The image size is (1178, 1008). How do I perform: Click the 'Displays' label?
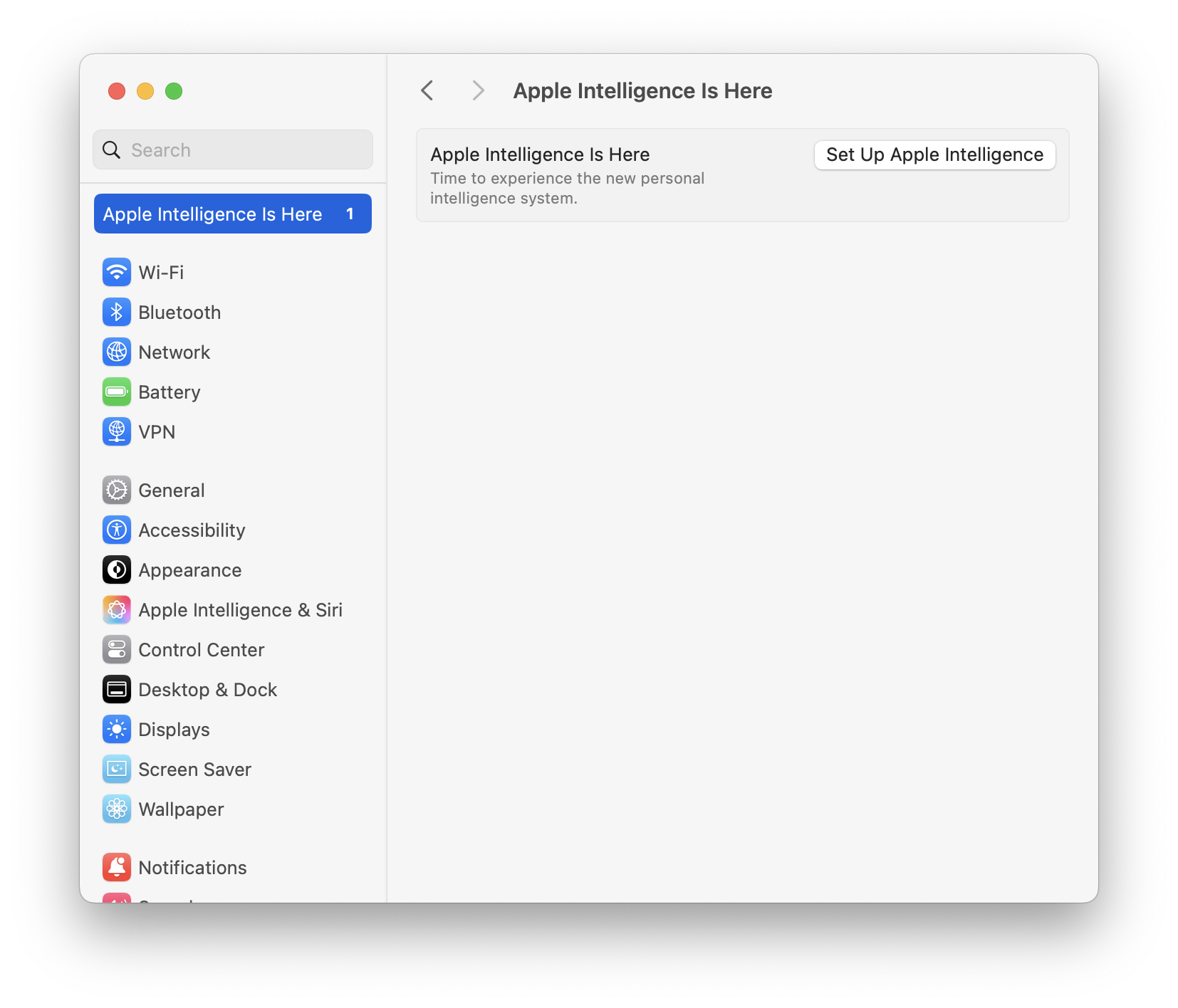(x=174, y=730)
